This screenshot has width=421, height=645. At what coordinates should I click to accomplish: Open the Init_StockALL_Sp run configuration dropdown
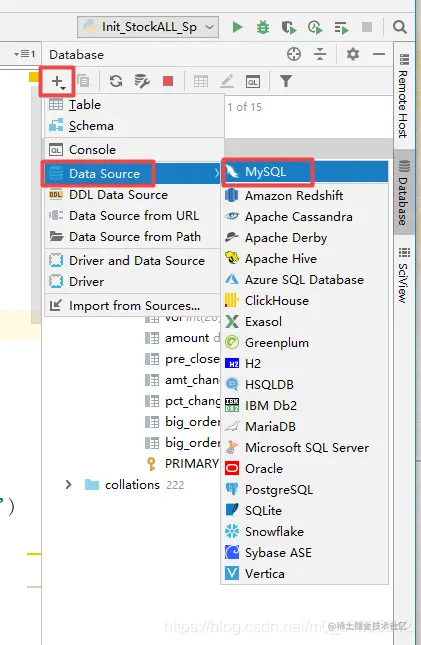(x=148, y=27)
